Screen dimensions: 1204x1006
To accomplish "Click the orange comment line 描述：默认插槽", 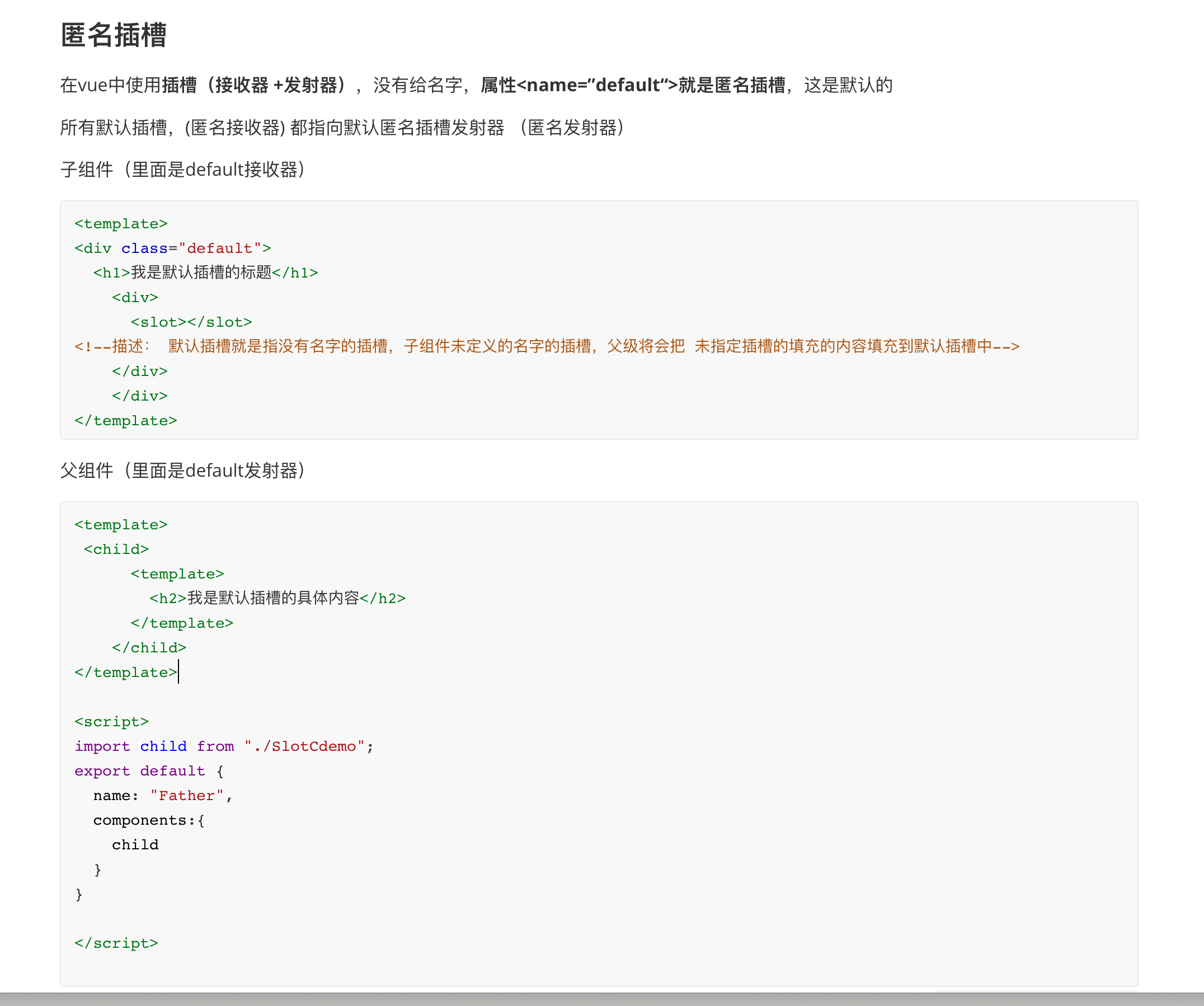I will point(547,346).
